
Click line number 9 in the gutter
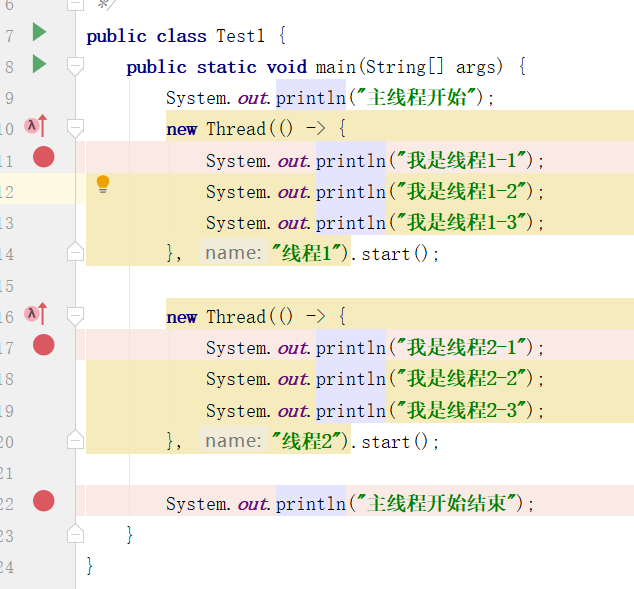click(7, 98)
